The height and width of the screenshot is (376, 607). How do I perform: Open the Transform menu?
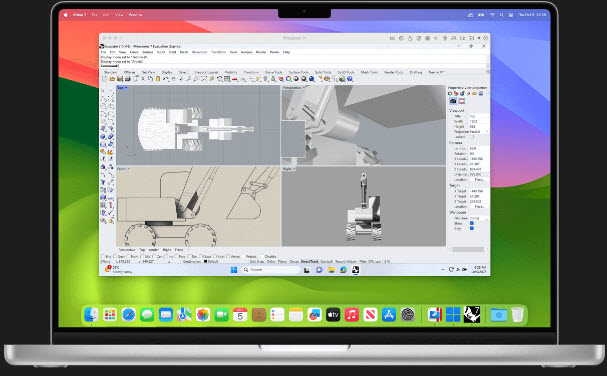(218, 52)
